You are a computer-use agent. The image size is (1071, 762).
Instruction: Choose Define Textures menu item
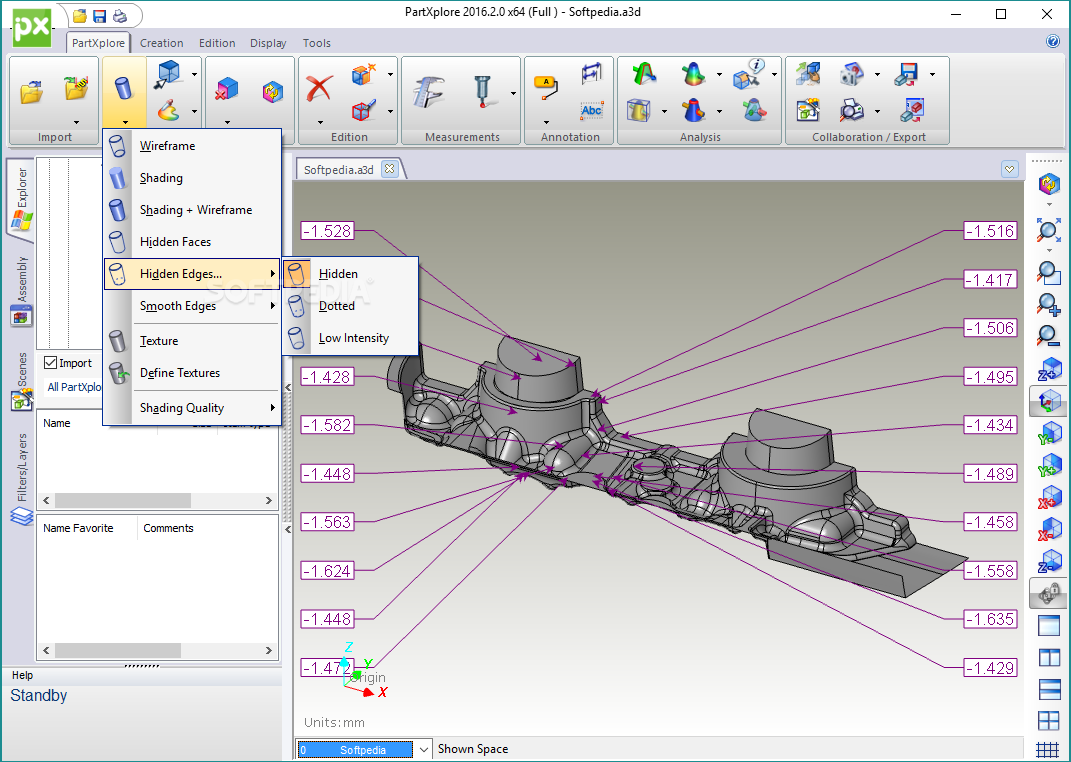pos(191,373)
